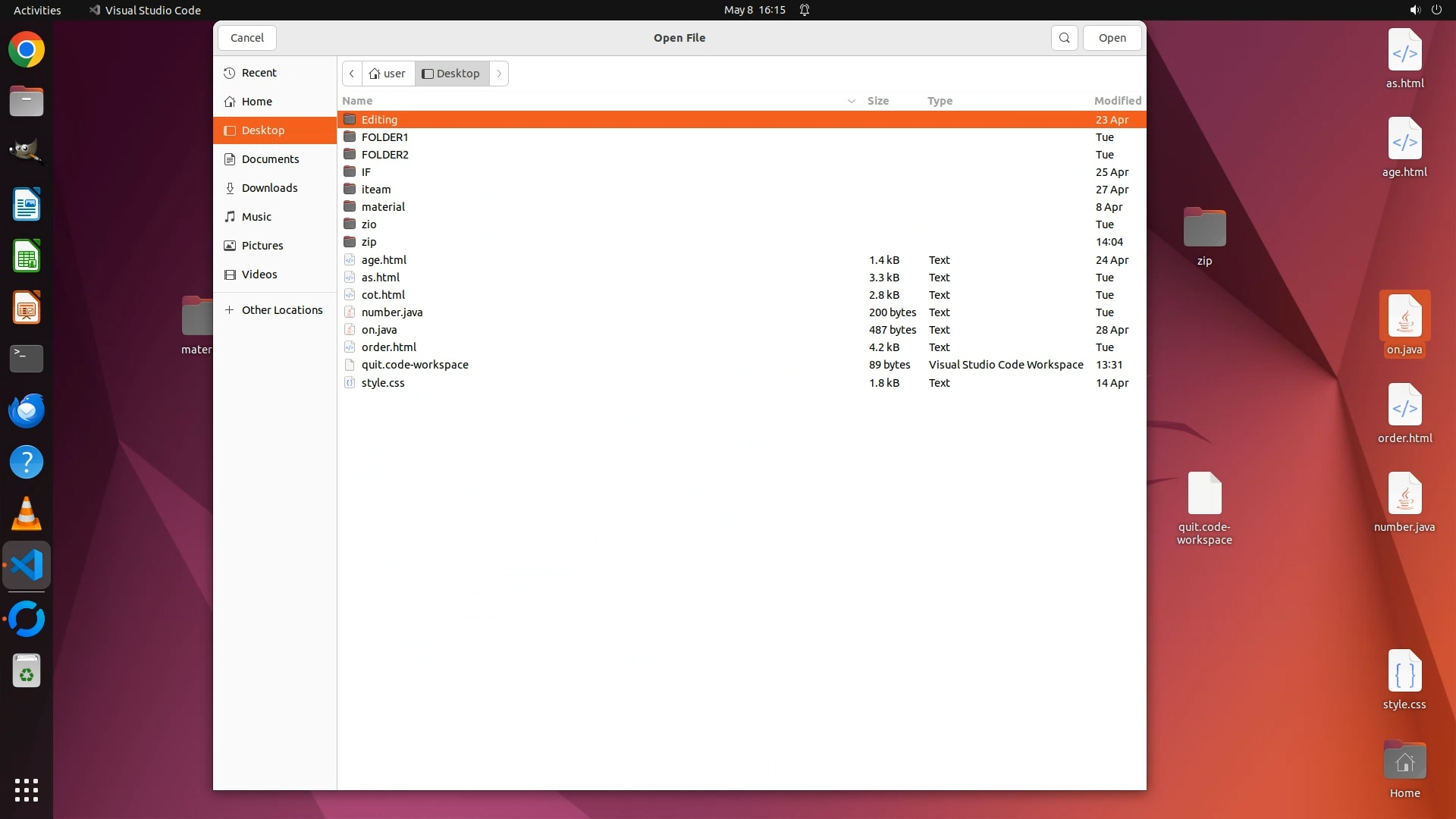The image size is (1456, 819).
Task: Select Downloads in the sidebar
Action: pyautogui.click(x=269, y=188)
